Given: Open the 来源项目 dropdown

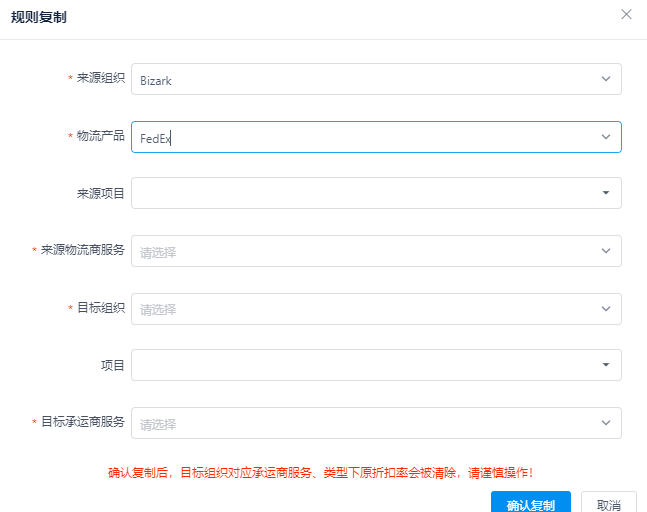Looking at the screenshot, I should (x=376, y=193).
